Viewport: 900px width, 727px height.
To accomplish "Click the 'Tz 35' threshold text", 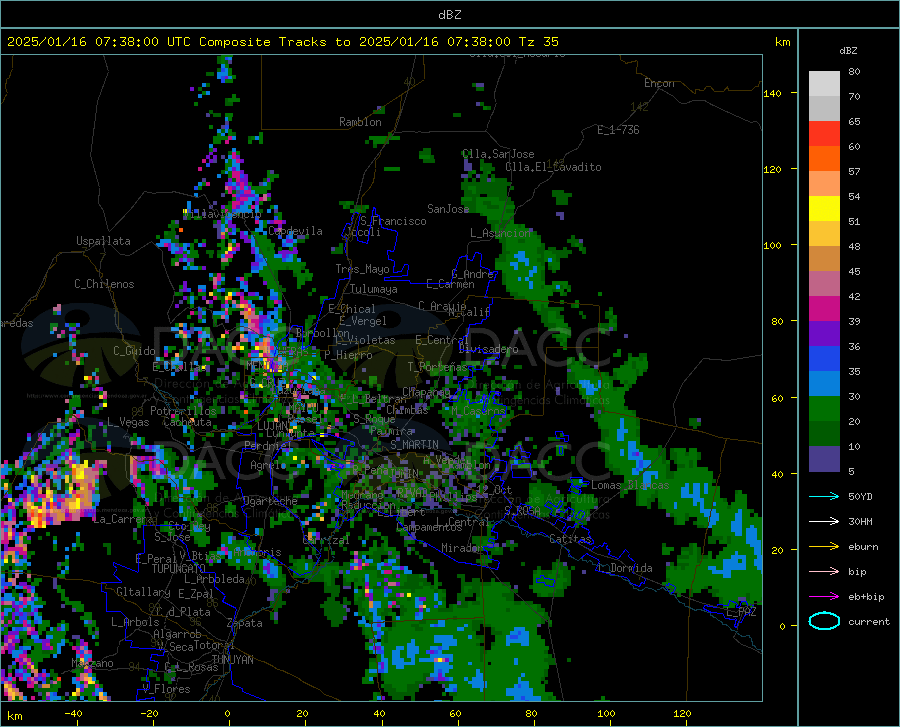I will coord(538,42).
